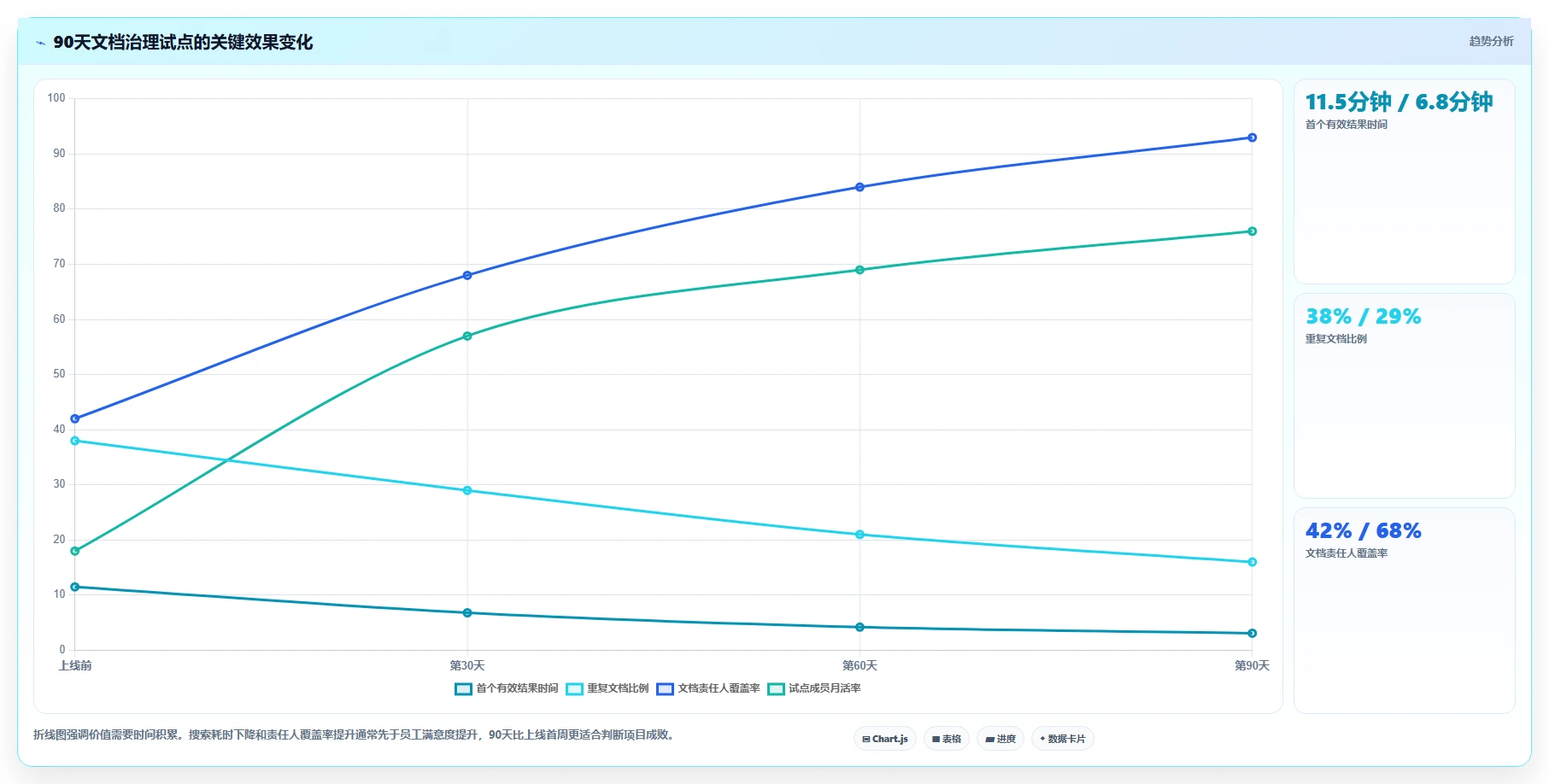Click the 试点成员月活率 point at 上线前
The height and width of the screenshot is (784, 1549).
click(x=75, y=551)
